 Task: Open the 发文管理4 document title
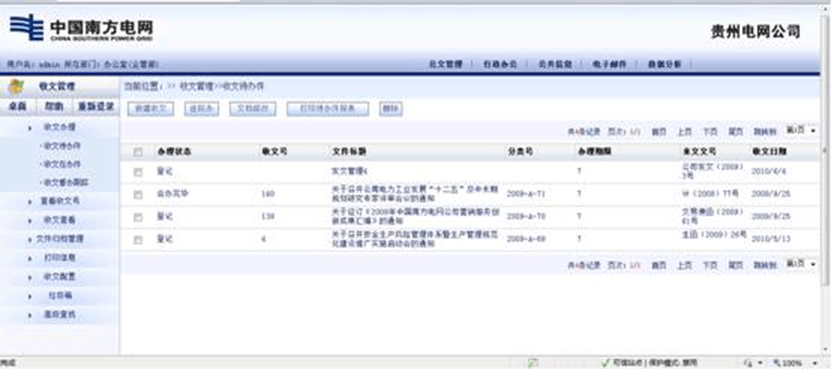(x=350, y=172)
